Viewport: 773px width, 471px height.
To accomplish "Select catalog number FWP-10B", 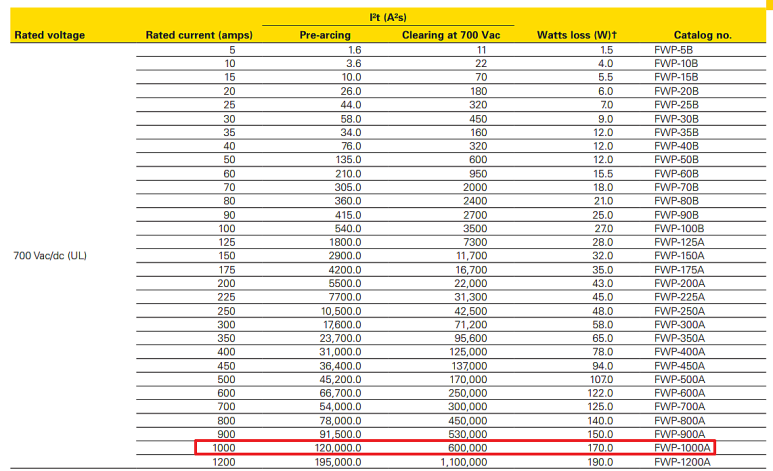I will (676, 64).
